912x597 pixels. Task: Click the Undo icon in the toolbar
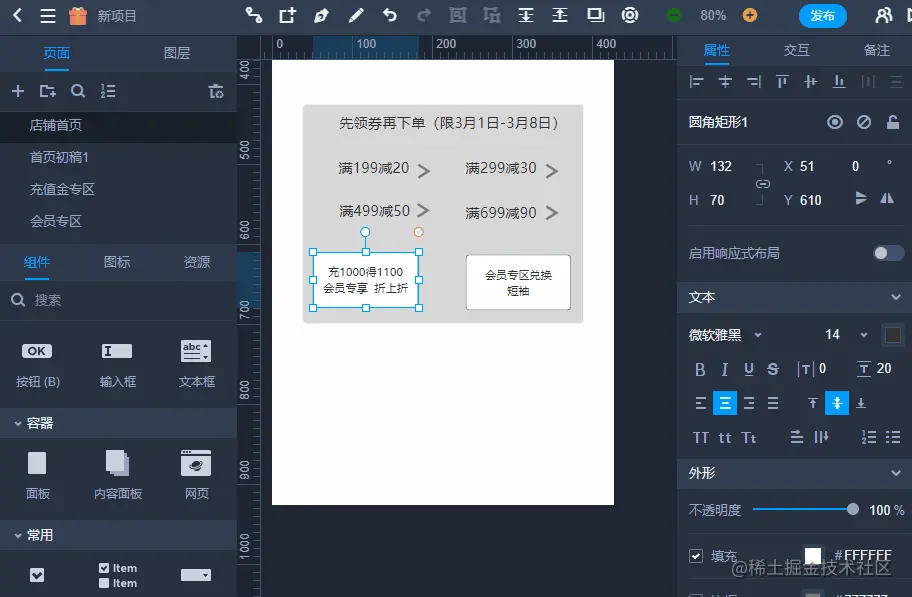tap(390, 15)
